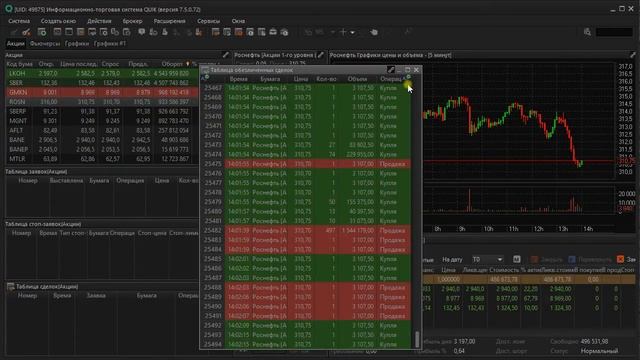Select trade row 25474 with quantity 74
The image size is (640, 360).
click(x=307, y=154)
